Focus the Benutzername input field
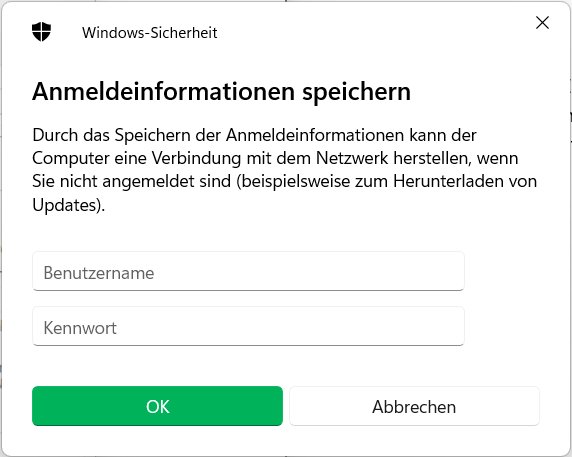This screenshot has height=457, width=572. (248, 271)
